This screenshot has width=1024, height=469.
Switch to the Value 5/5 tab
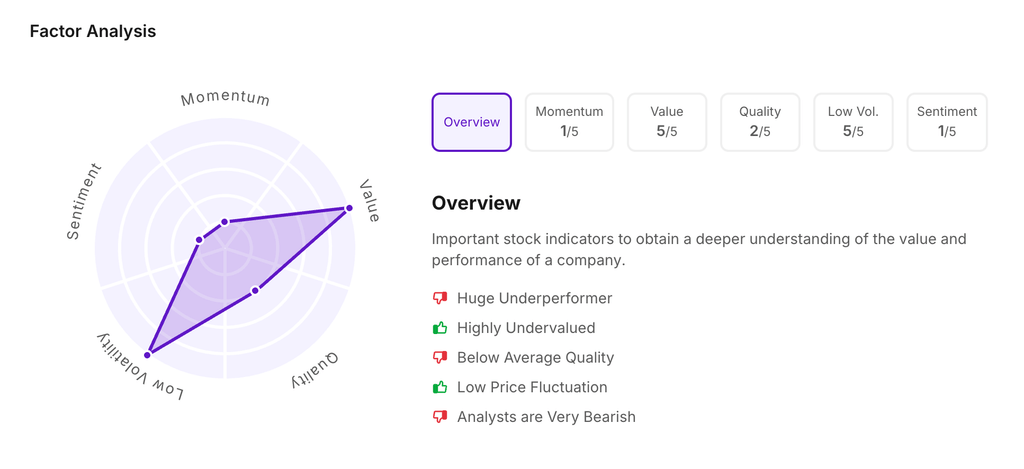[667, 122]
